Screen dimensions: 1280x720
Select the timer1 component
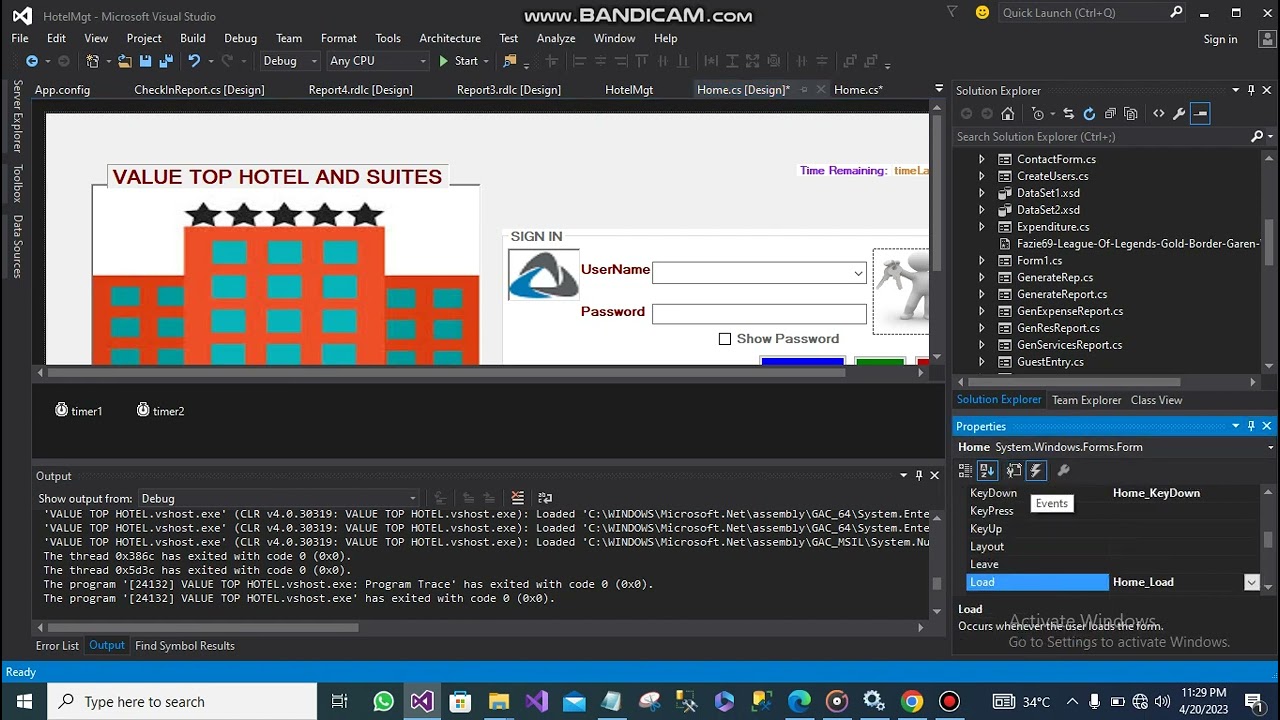coord(78,411)
